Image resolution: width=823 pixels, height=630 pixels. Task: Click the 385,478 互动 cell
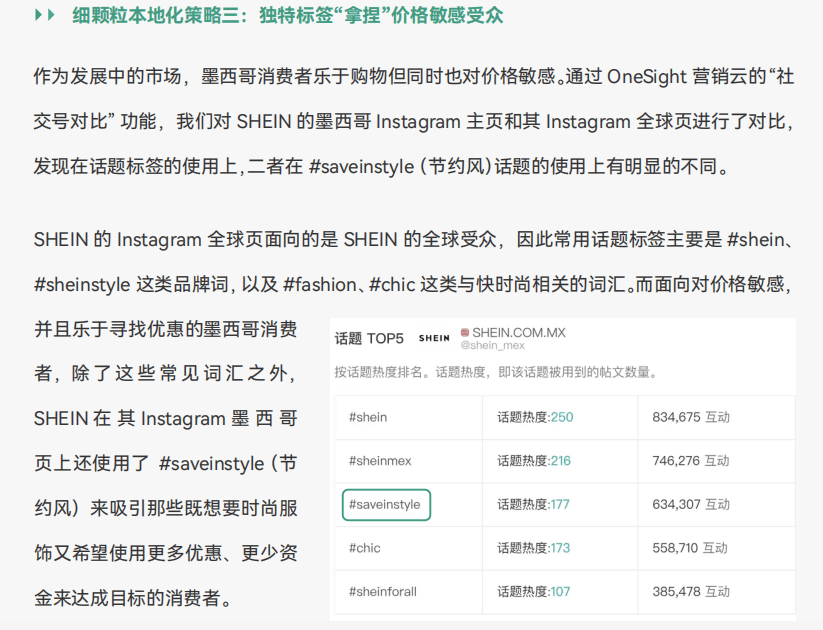(x=690, y=591)
